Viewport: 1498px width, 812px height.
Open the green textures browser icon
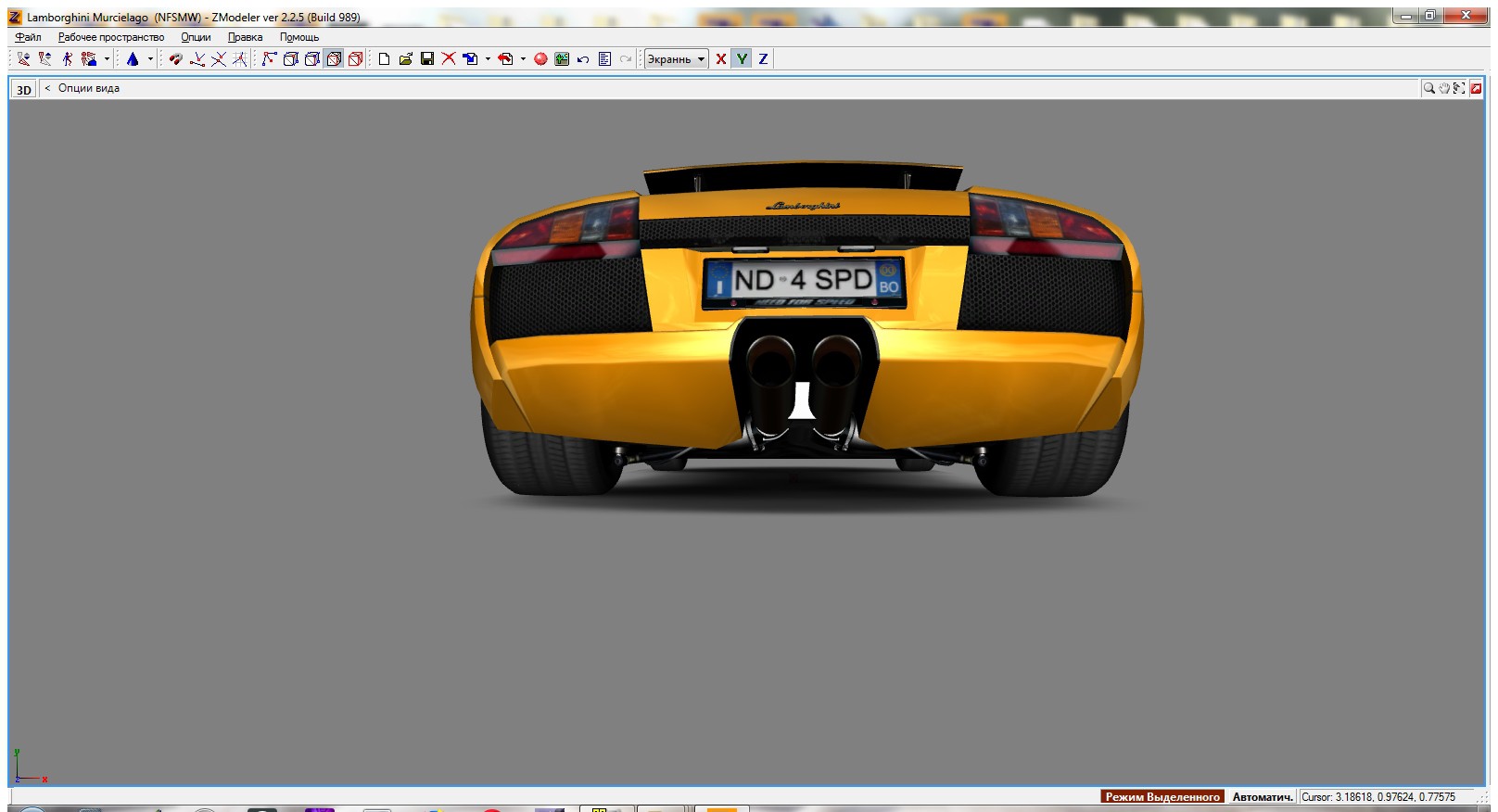562,58
